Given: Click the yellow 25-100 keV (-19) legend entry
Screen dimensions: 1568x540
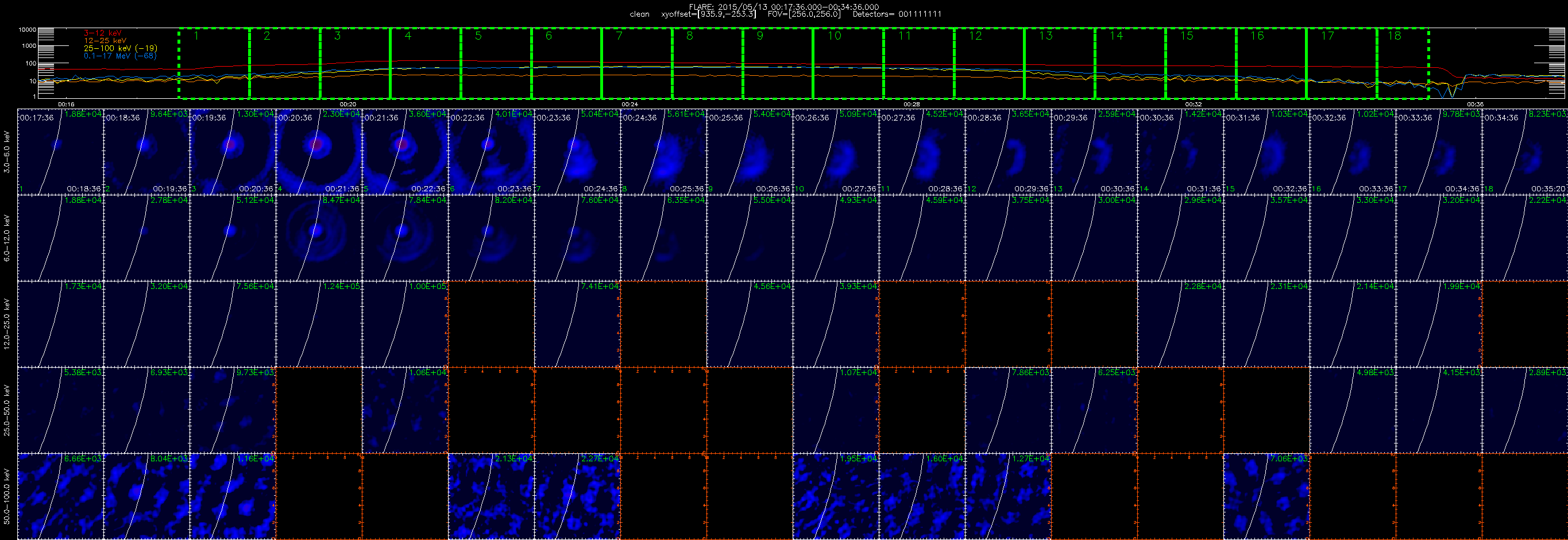Looking at the screenshot, I should 121,48.
